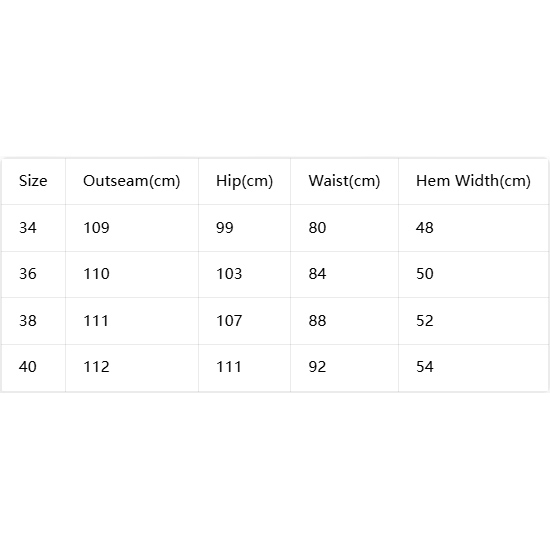Select hem width value 48

(x=425, y=228)
